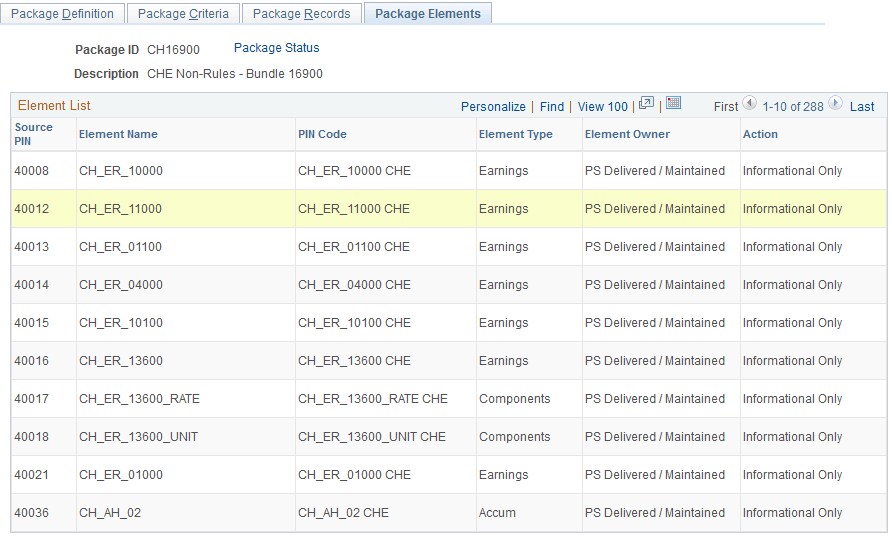Click Element Owner in CH_ER_11000 row
The width and height of the screenshot is (892, 537).
655,209
